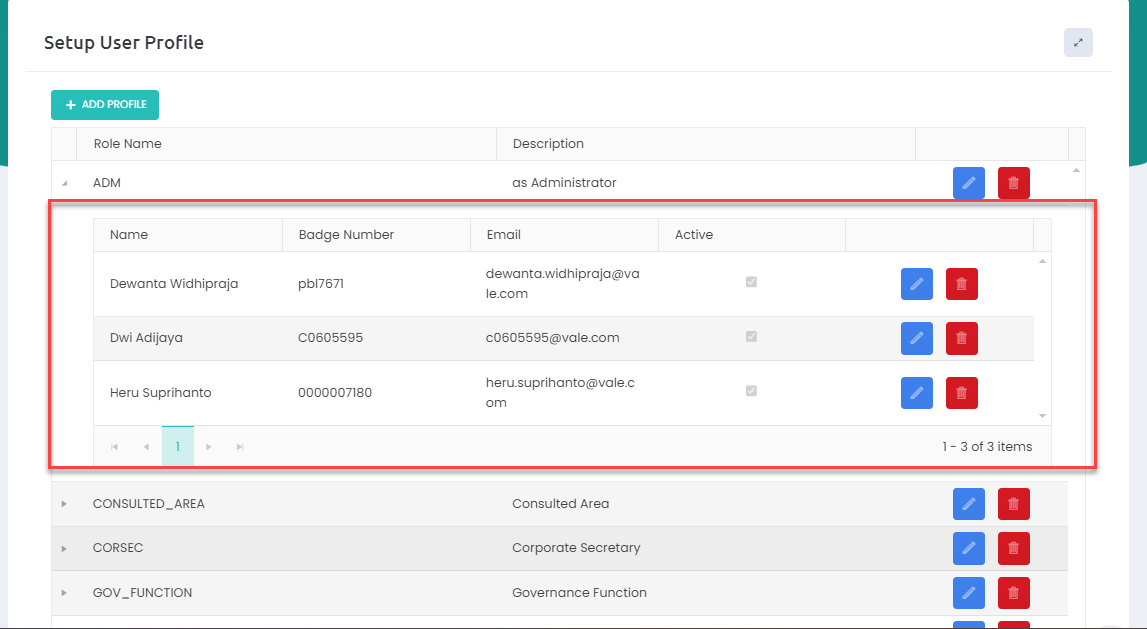Edit the CORSEC role
The height and width of the screenshot is (629, 1147).
(x=968, y=548)
